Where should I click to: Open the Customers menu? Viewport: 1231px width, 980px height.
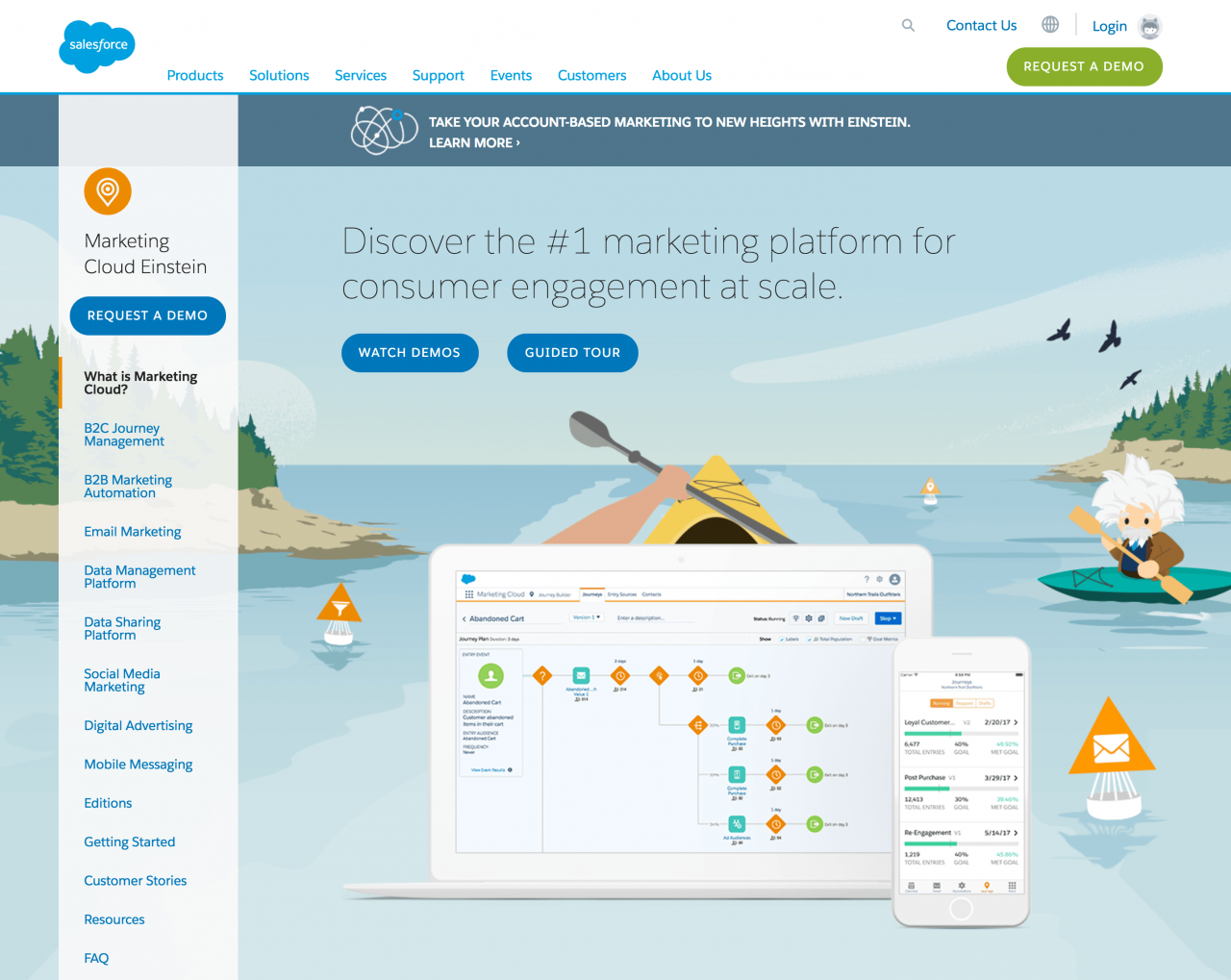[592, 75]
